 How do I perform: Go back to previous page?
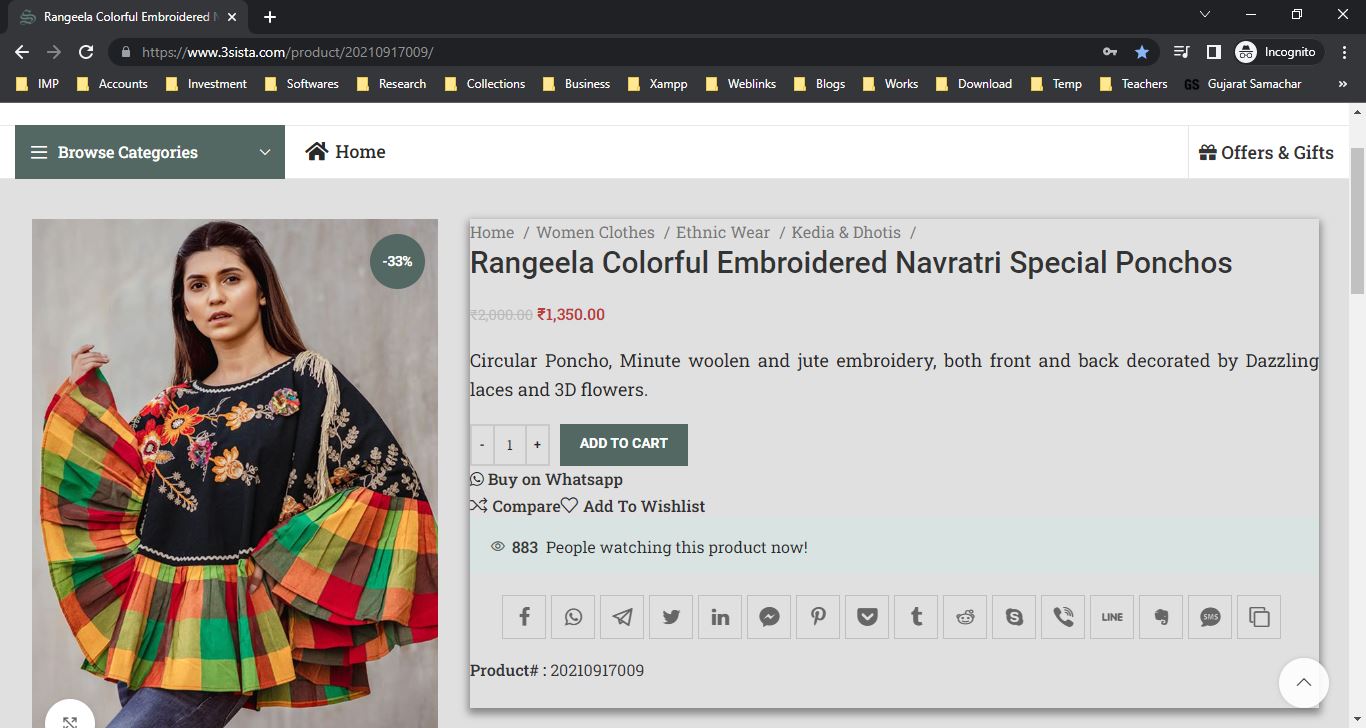tap(22, 52)
